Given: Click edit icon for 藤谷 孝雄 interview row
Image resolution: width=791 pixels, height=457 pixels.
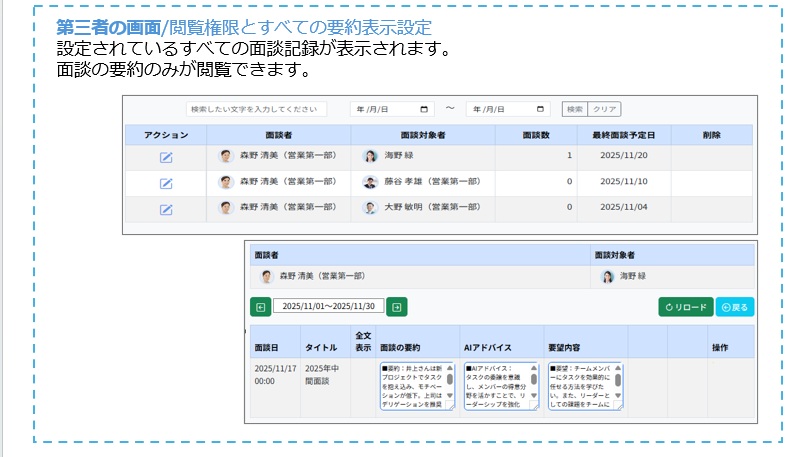Looking at the screenshot, I should (166, 183).
